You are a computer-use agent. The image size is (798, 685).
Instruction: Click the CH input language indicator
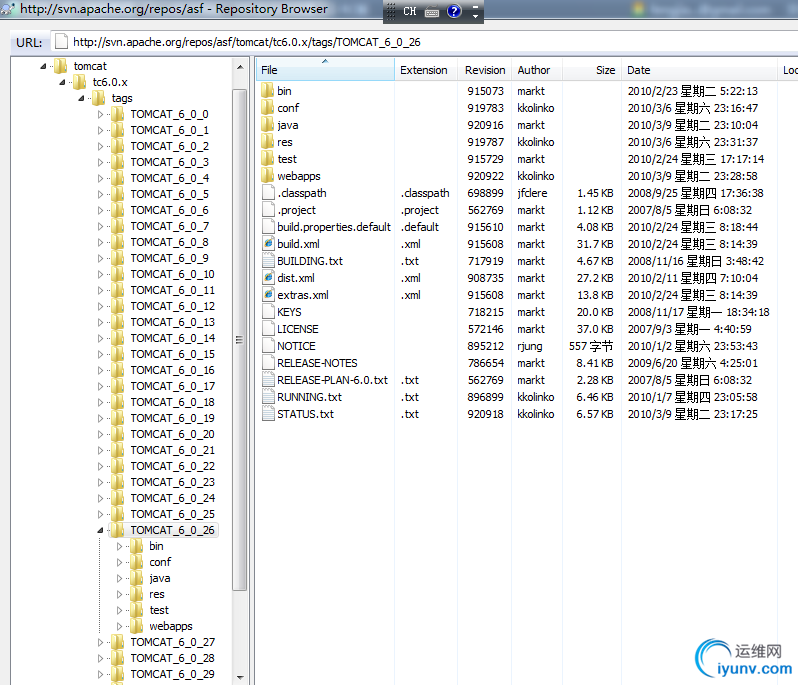click(x=410, y=11)
